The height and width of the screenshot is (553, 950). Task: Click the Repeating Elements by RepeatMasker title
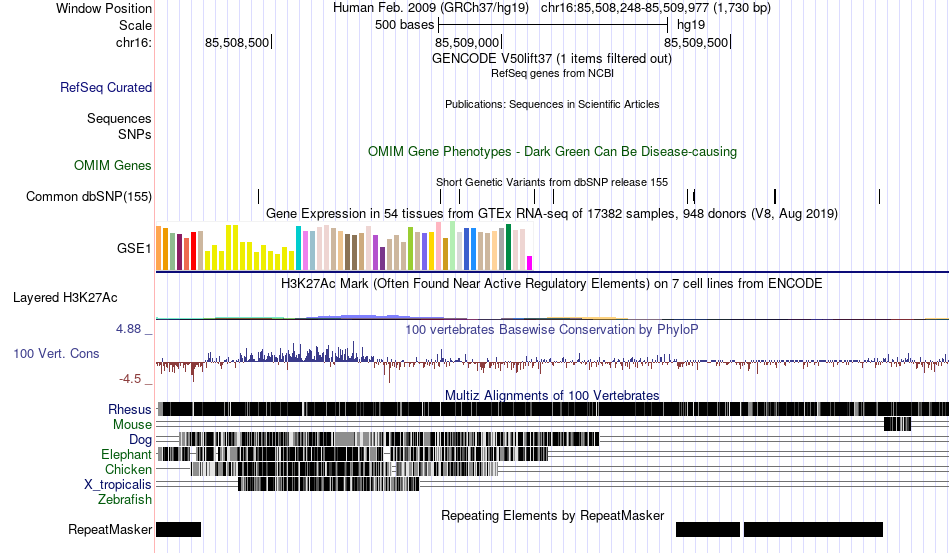coord(553,515)
